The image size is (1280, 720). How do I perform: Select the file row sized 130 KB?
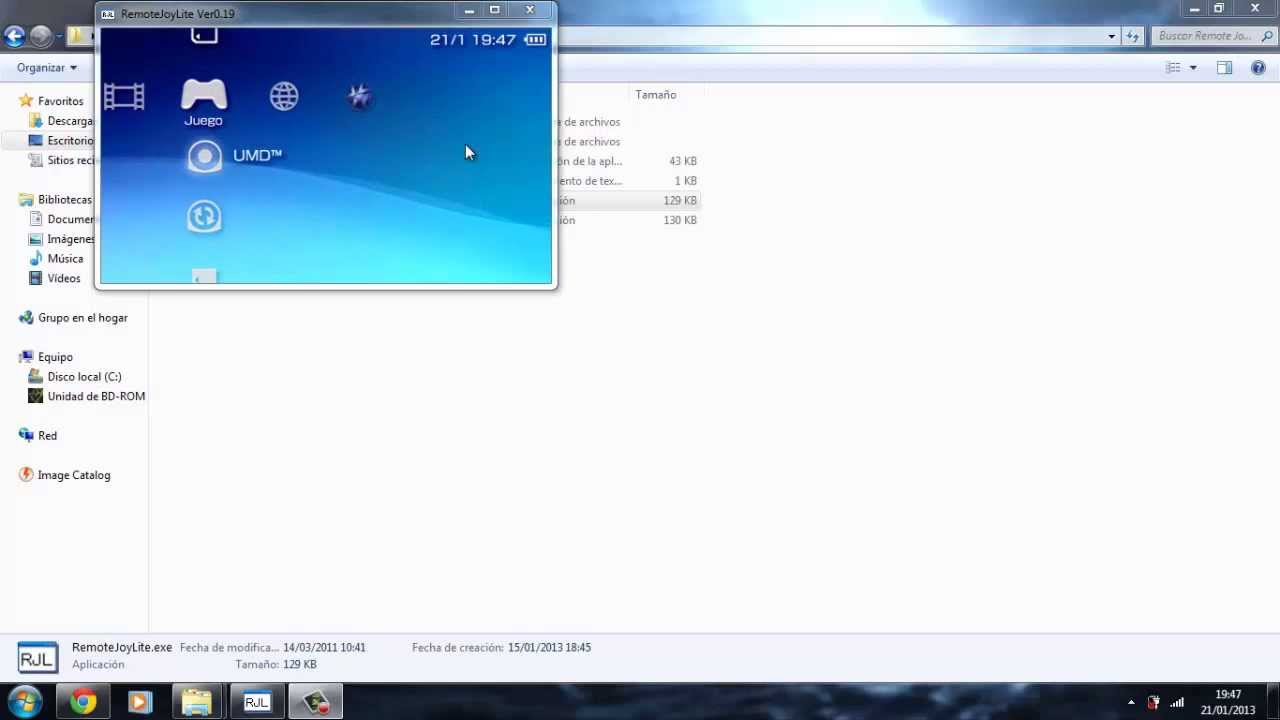[x=628, y=220]
